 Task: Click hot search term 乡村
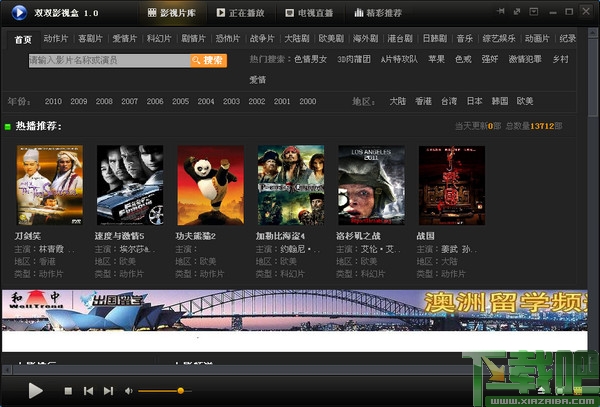click(560, 59)
